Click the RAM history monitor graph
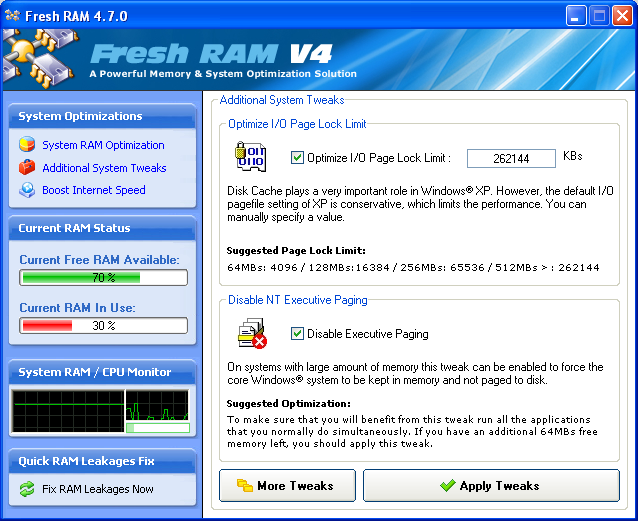Screen dimensions: 638x521 [x=68, y=411]
